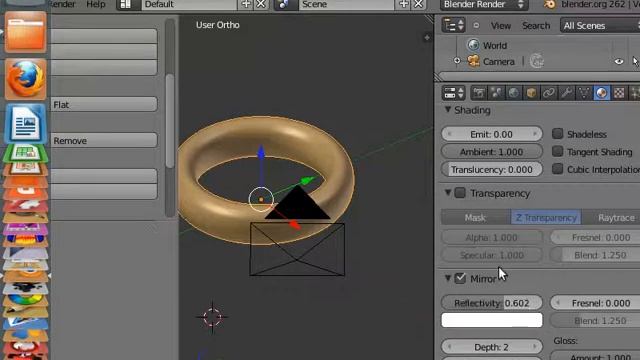Enable the Shadeless checkbox
The image size is (640, 360).
click(558, 133)
